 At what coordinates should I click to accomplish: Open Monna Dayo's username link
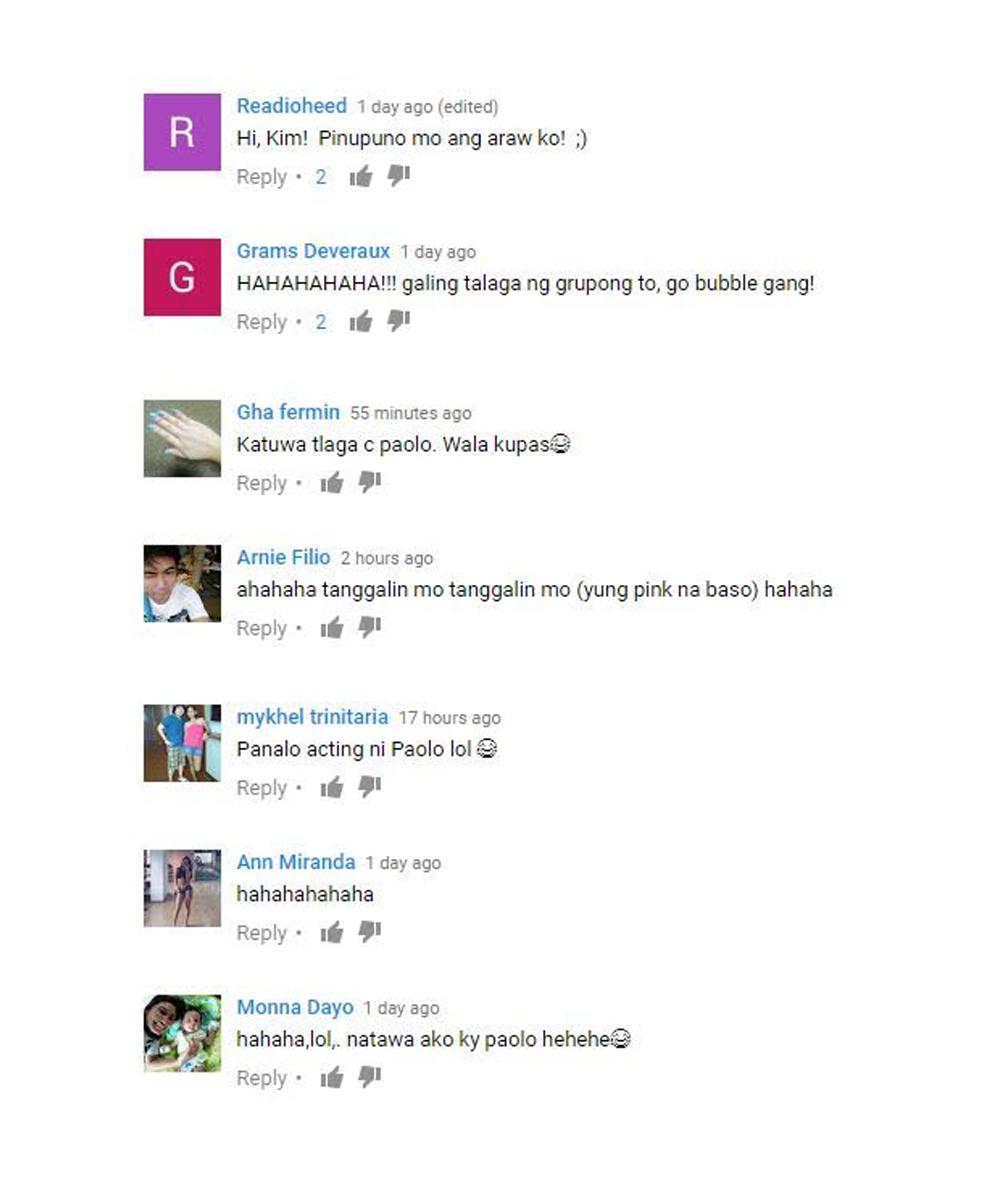(x=295, y=1007)
